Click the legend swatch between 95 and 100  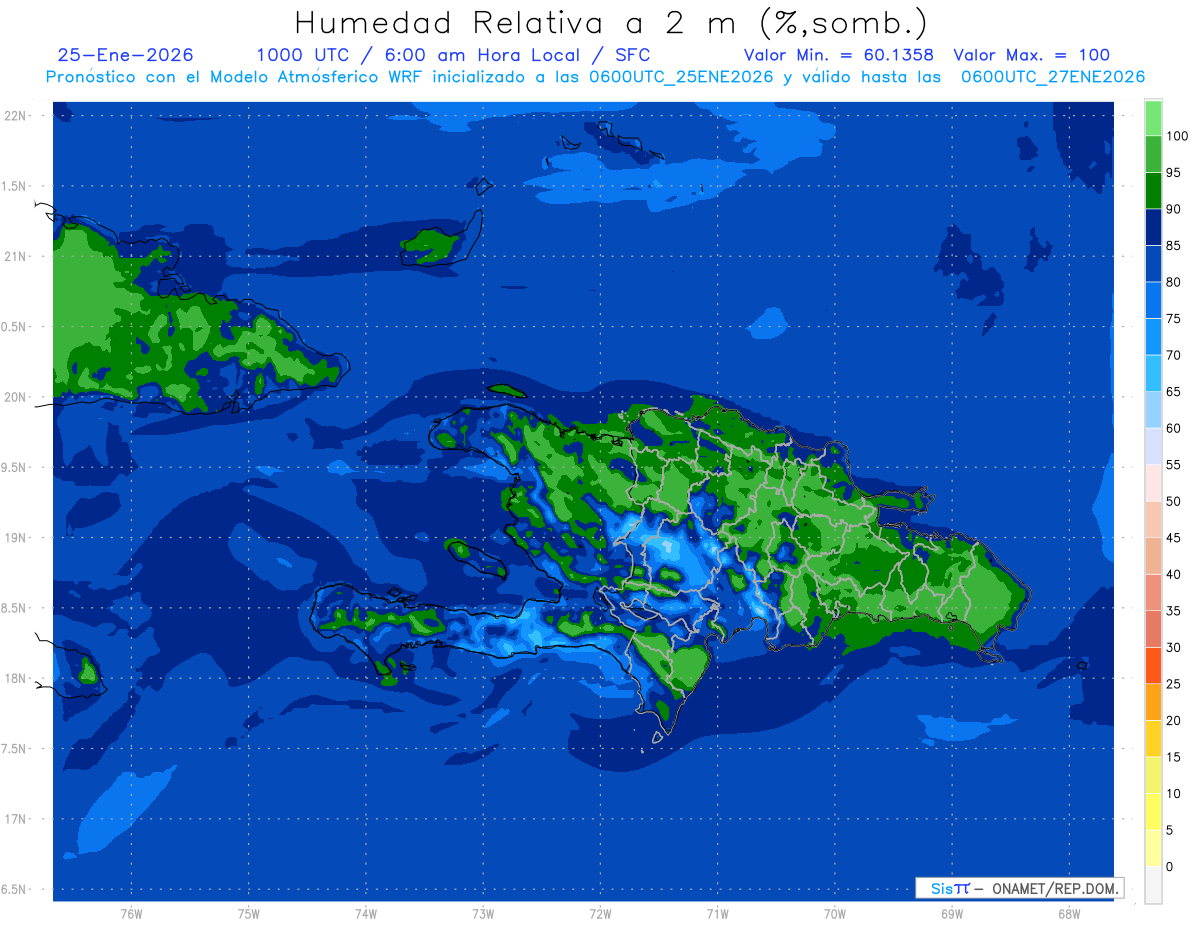coord(1153,154)
